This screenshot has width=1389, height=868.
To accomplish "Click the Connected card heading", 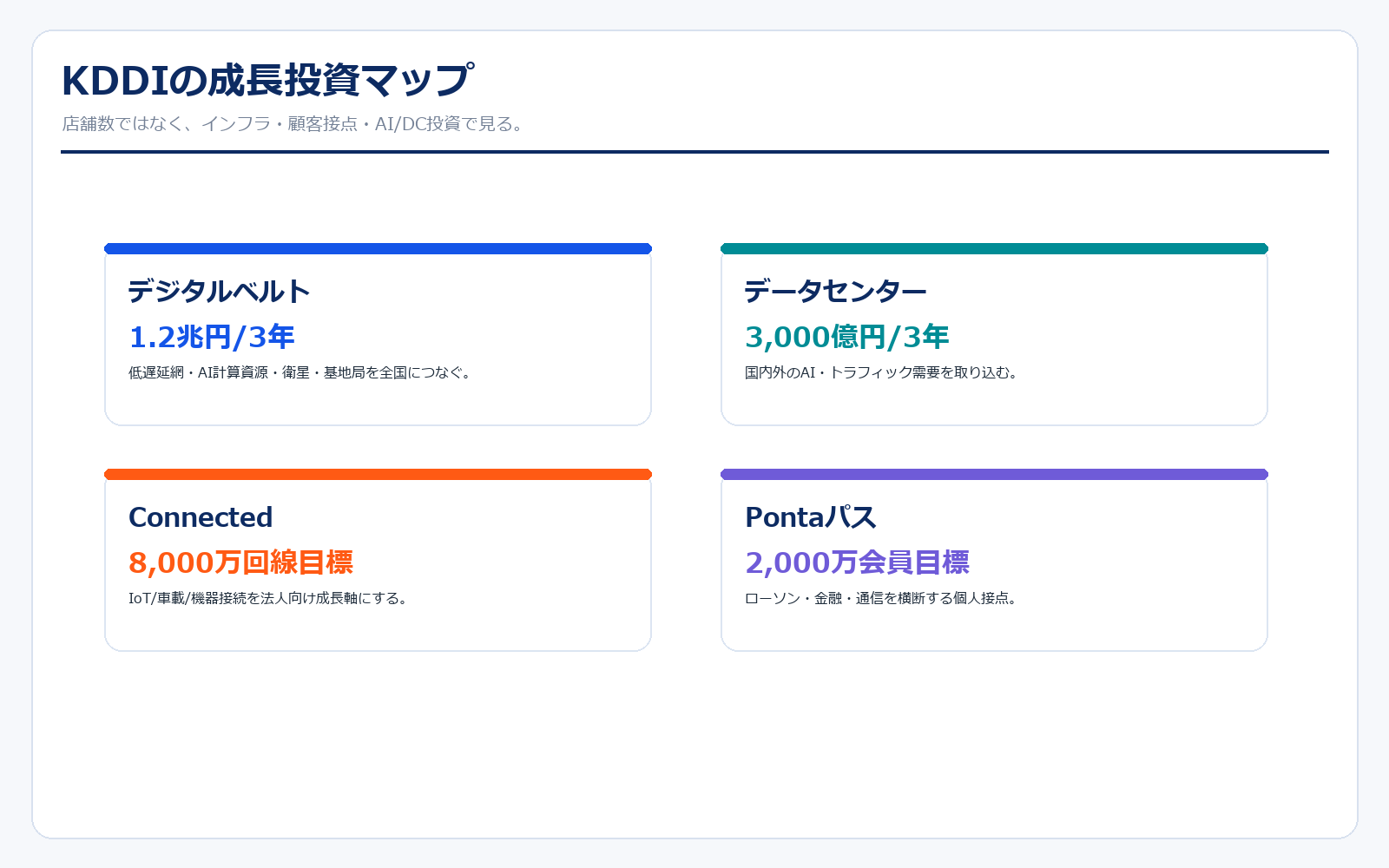I will tap(201, 517).
